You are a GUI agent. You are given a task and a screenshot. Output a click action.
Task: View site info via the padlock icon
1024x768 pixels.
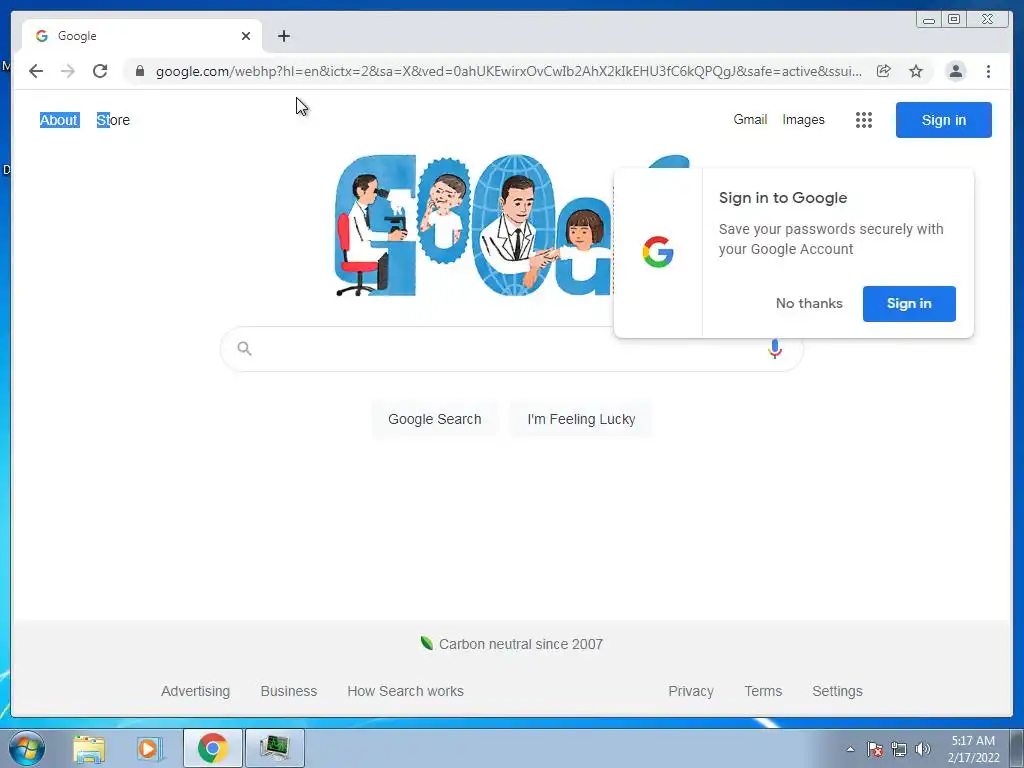click(140, 71)
